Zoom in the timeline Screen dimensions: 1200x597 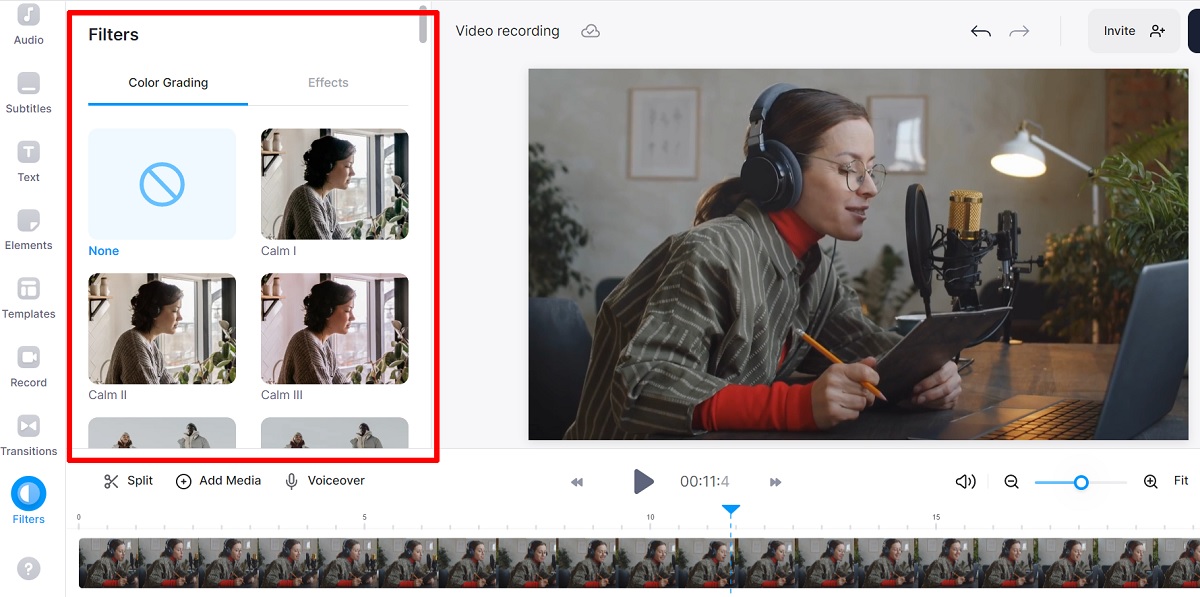tap(1151, 482)
